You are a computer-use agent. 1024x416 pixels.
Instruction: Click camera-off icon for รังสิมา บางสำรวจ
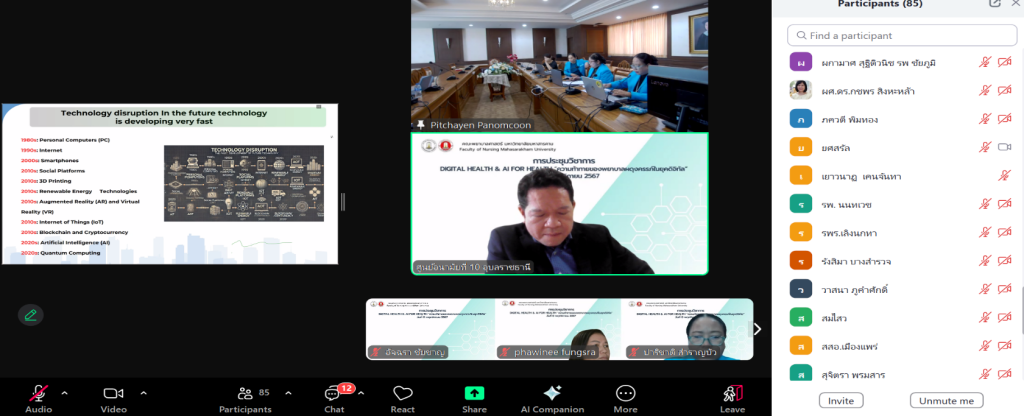pyautogui.click(x=1004, y=261)
